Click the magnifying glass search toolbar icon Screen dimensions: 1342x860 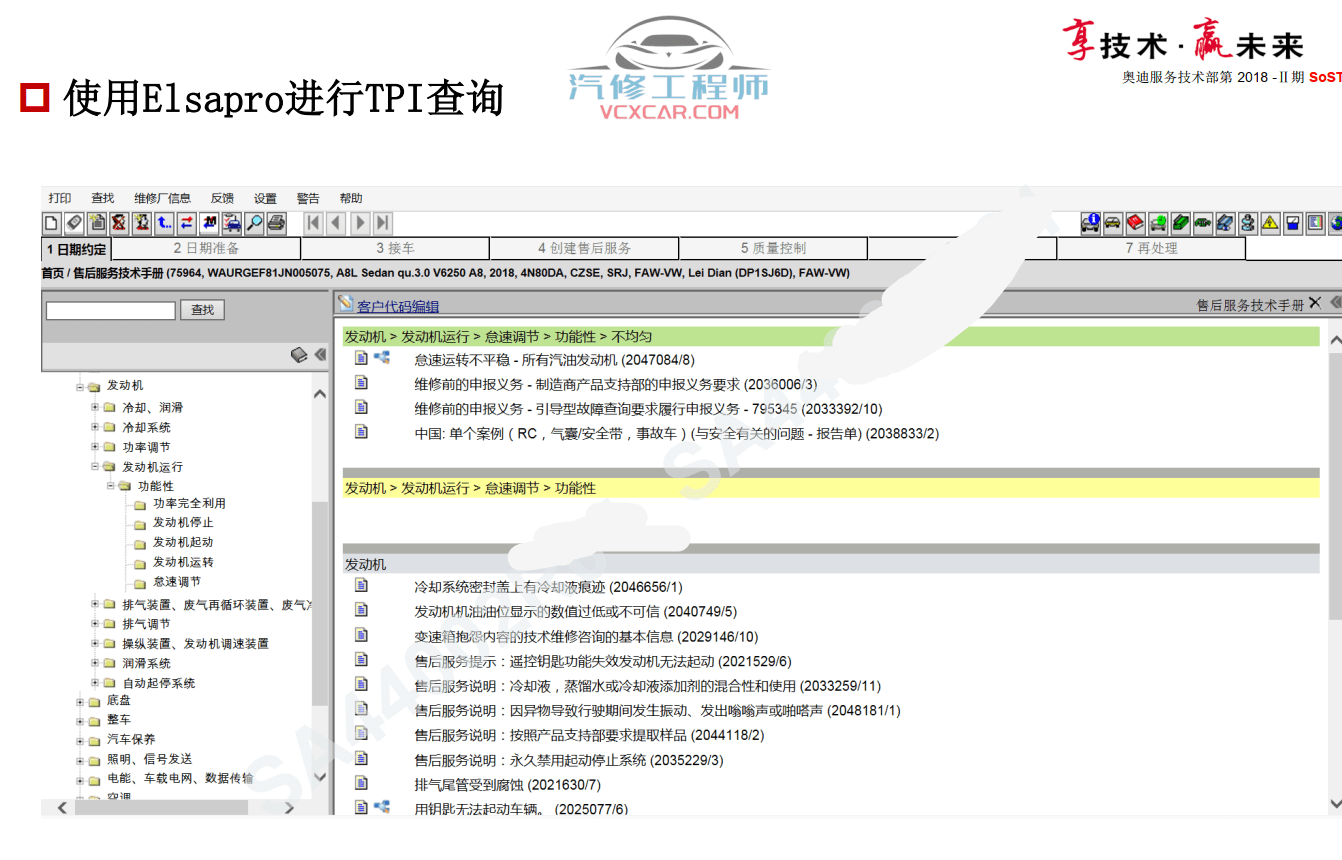click(255, 223)
